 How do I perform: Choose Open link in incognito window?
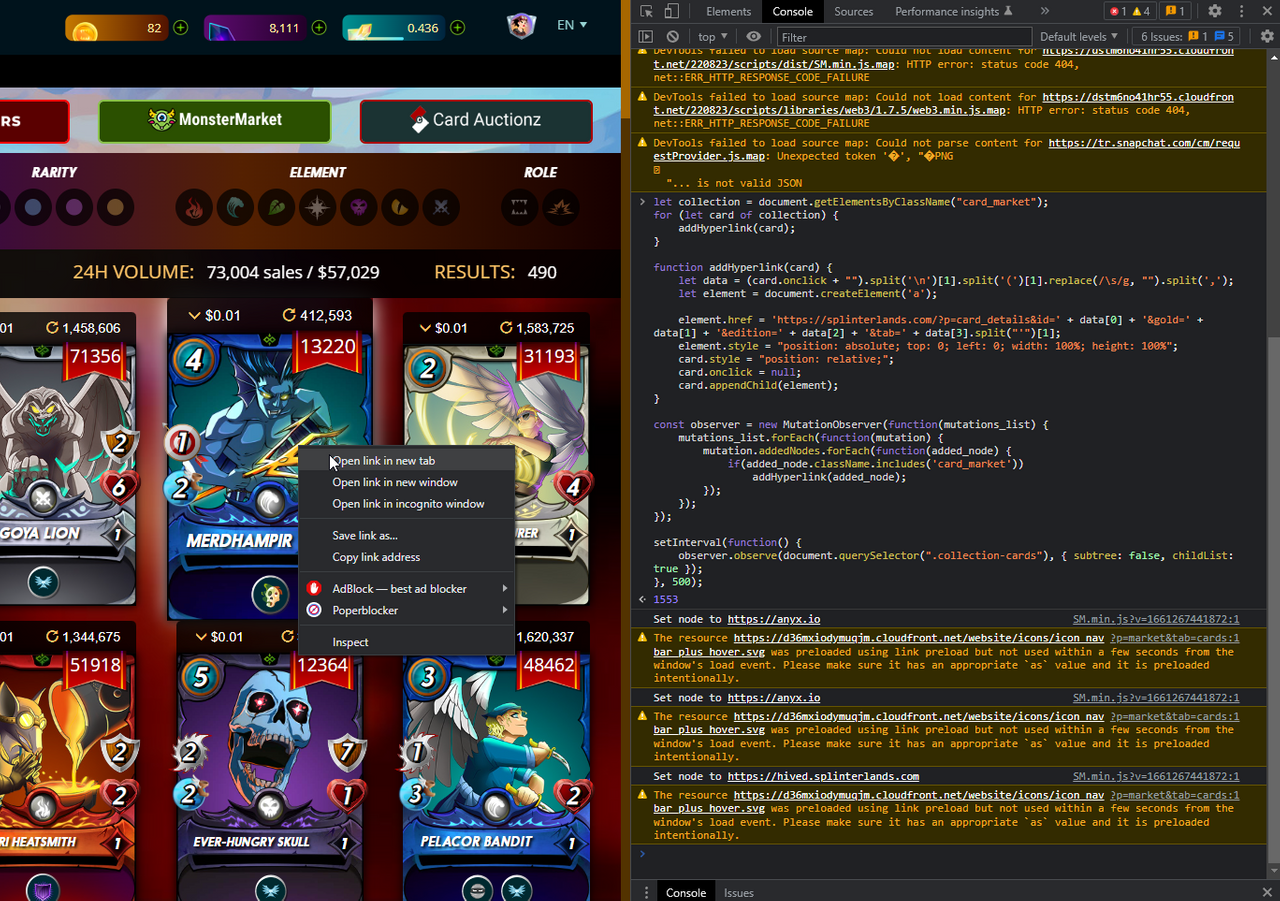[407, 504]
